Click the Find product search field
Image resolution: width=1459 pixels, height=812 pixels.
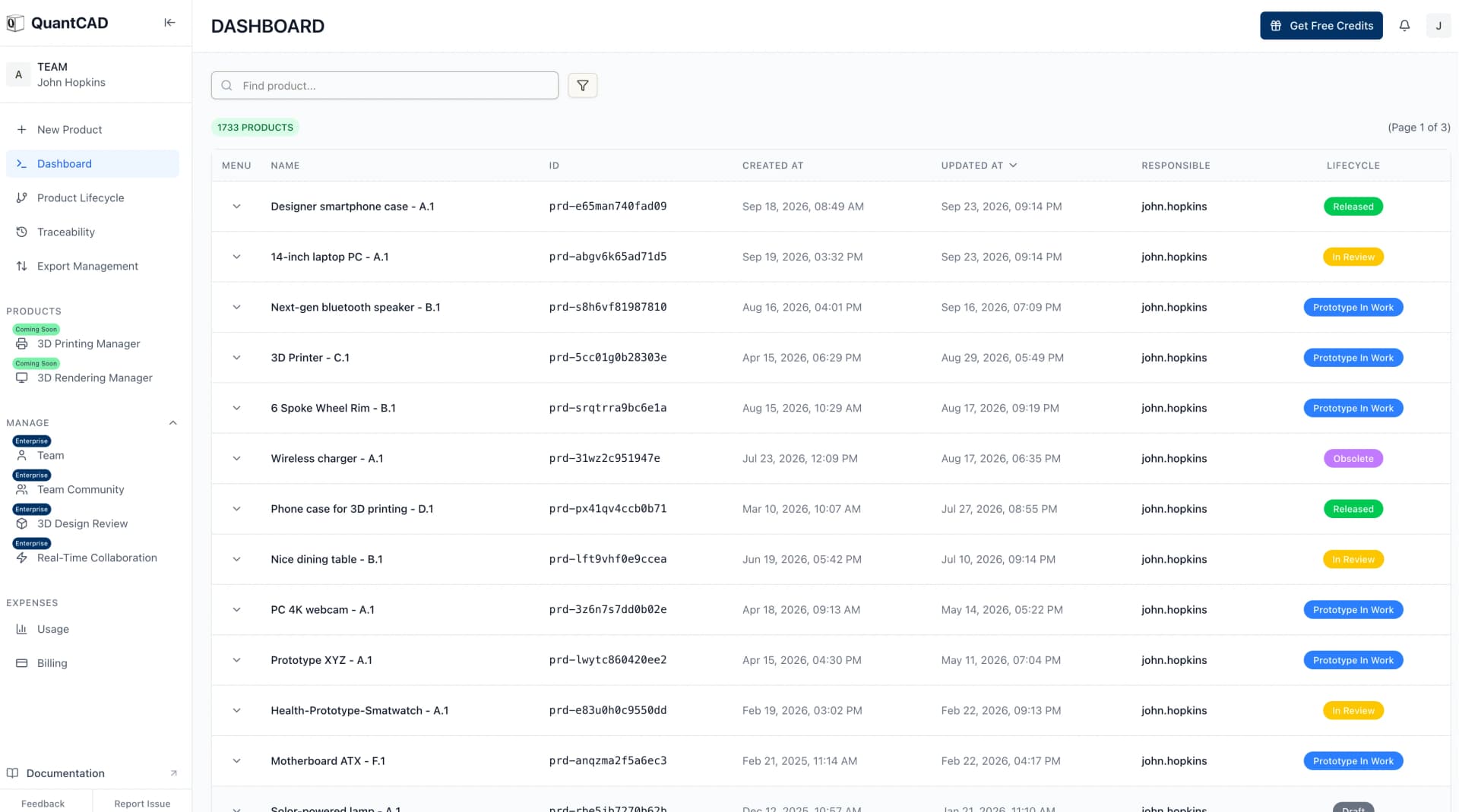385,86
